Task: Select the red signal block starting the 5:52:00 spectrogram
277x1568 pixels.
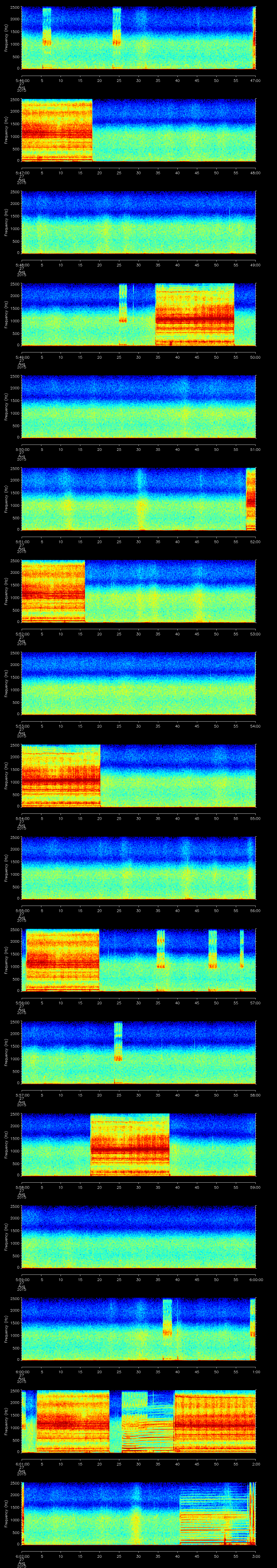Action: 53,591
